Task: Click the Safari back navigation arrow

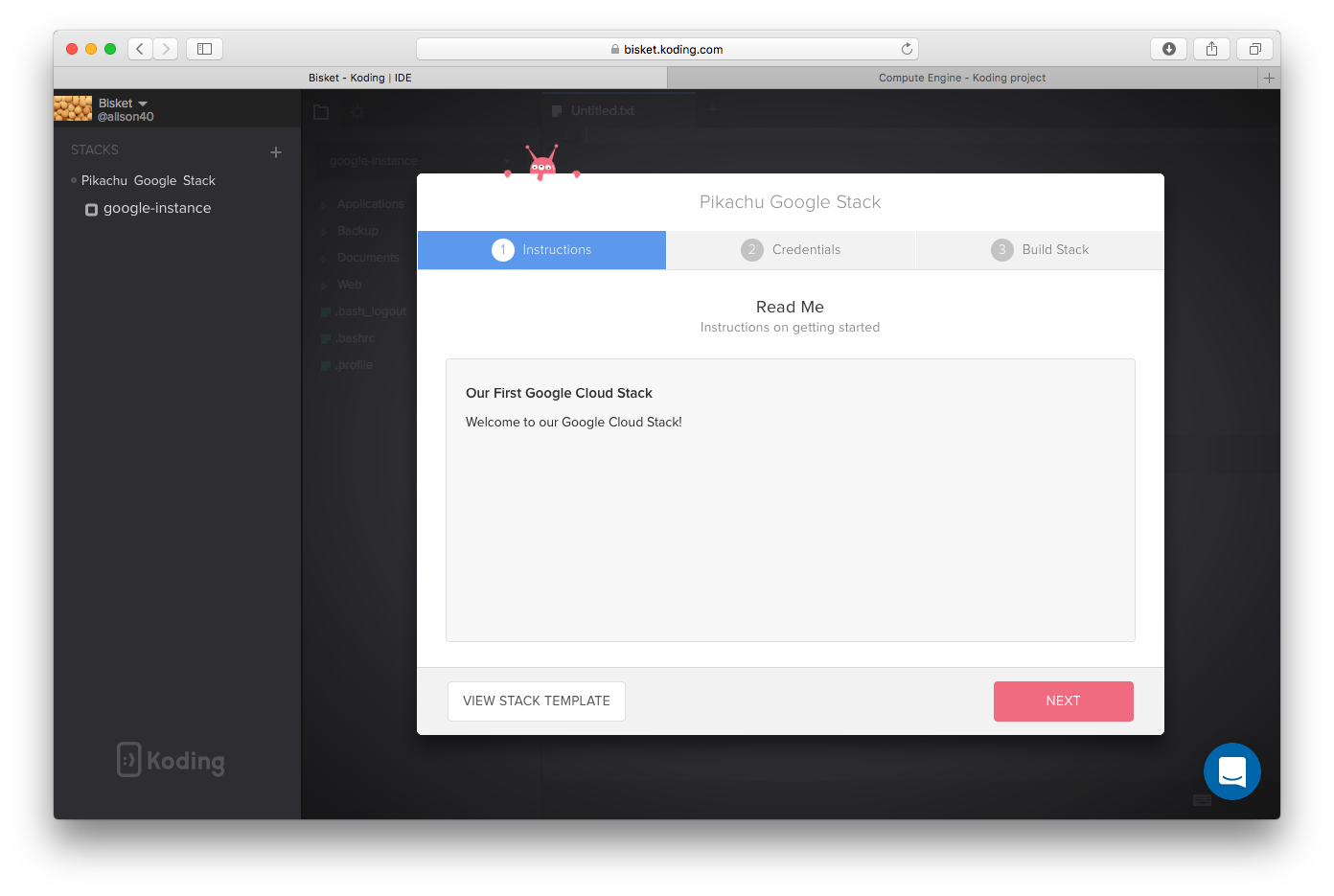Action: [140, 49]
